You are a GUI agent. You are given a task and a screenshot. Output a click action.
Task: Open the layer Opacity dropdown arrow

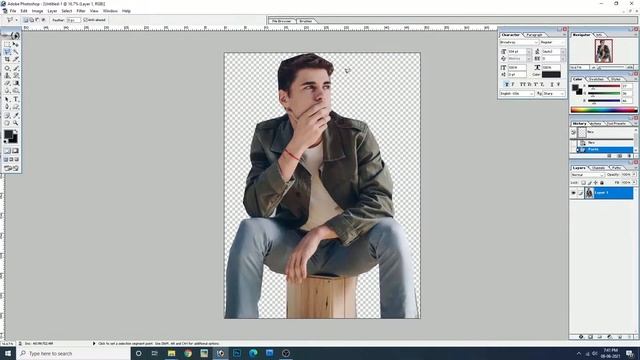(x=634, y=175)
